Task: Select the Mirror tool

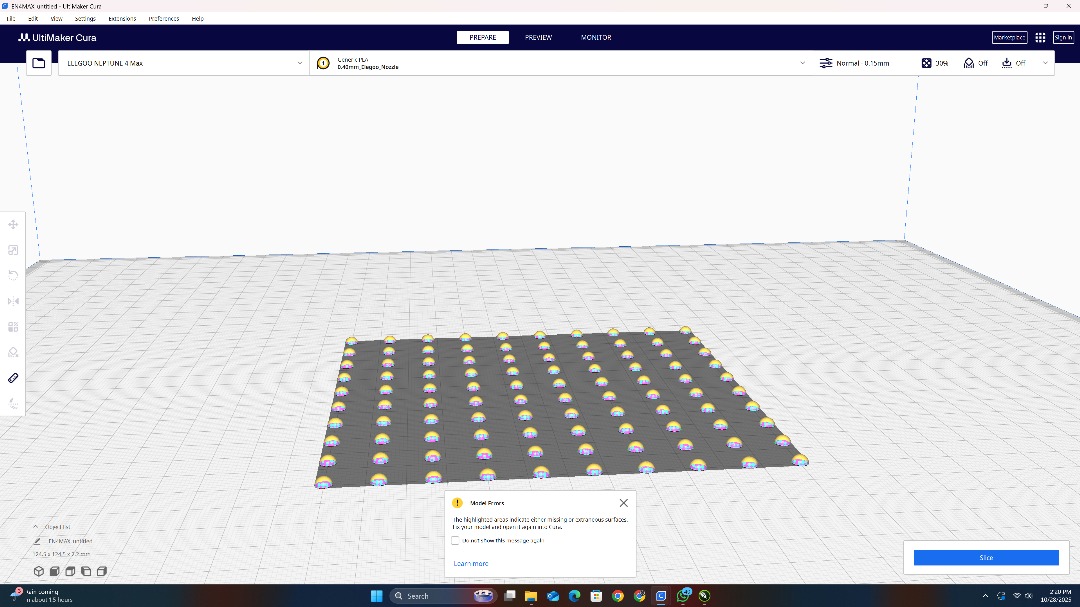Action: point(13,301)
